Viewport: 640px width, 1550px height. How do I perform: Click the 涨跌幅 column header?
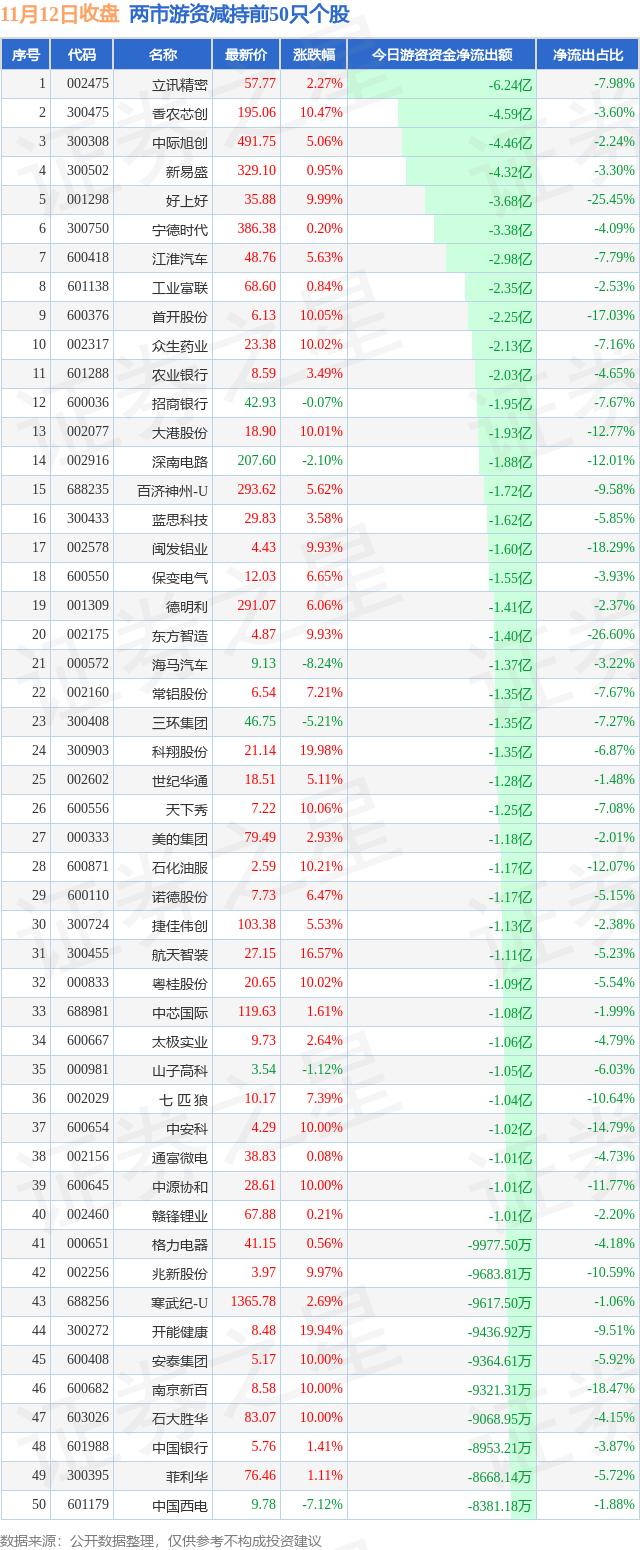[314, 55]
